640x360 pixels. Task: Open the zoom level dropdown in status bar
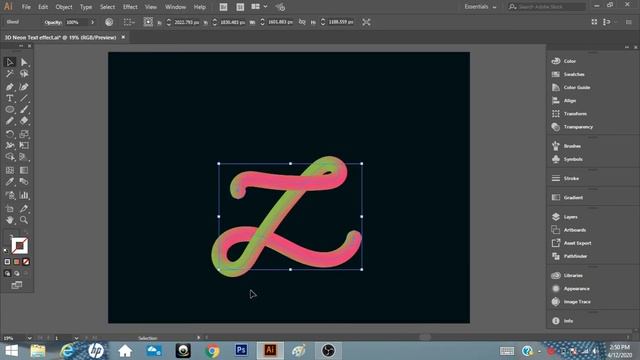(x=29, y=338)
